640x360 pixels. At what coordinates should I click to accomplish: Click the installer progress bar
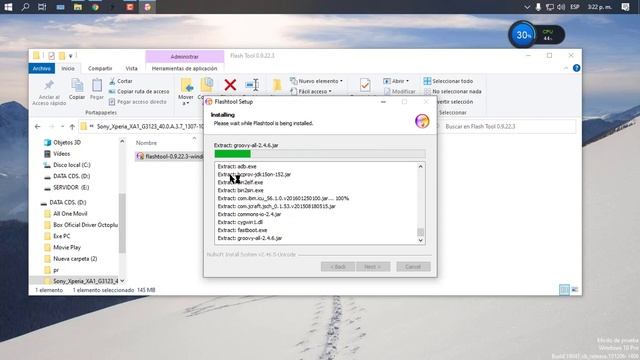[x=320, y=154]
